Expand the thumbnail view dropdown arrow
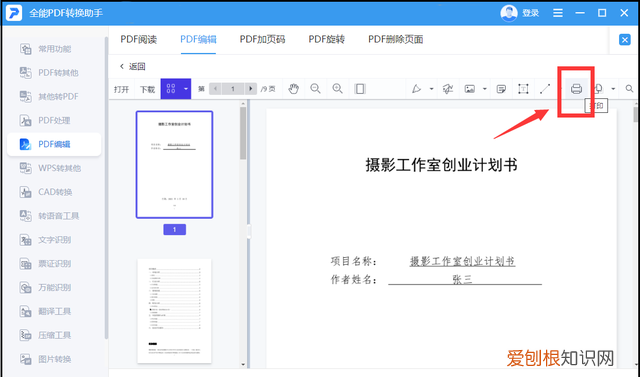Image resolution: width=640 pixels, height=377 pixels. 186,89
